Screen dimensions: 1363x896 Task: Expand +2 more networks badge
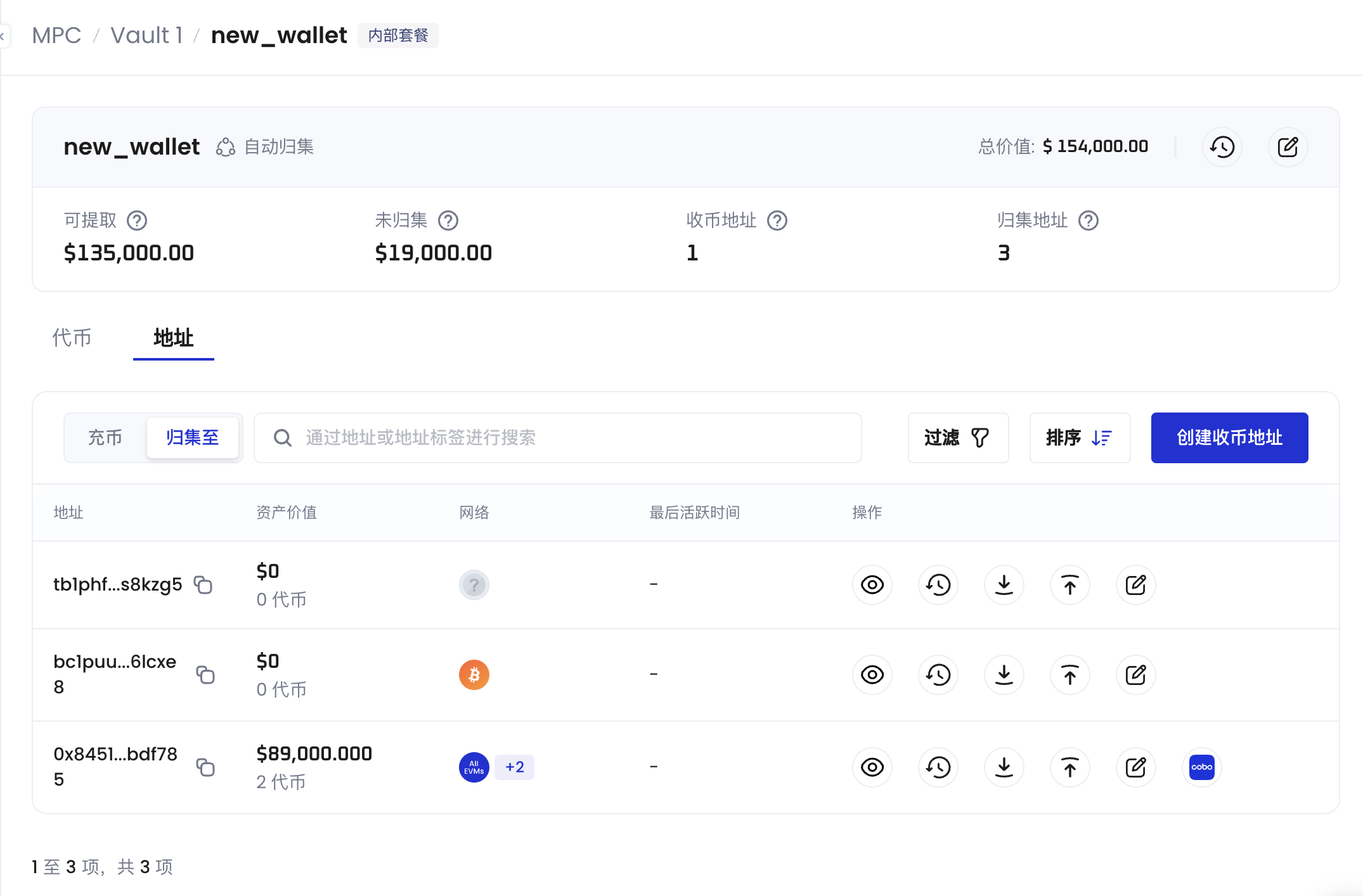click(515, 767)
